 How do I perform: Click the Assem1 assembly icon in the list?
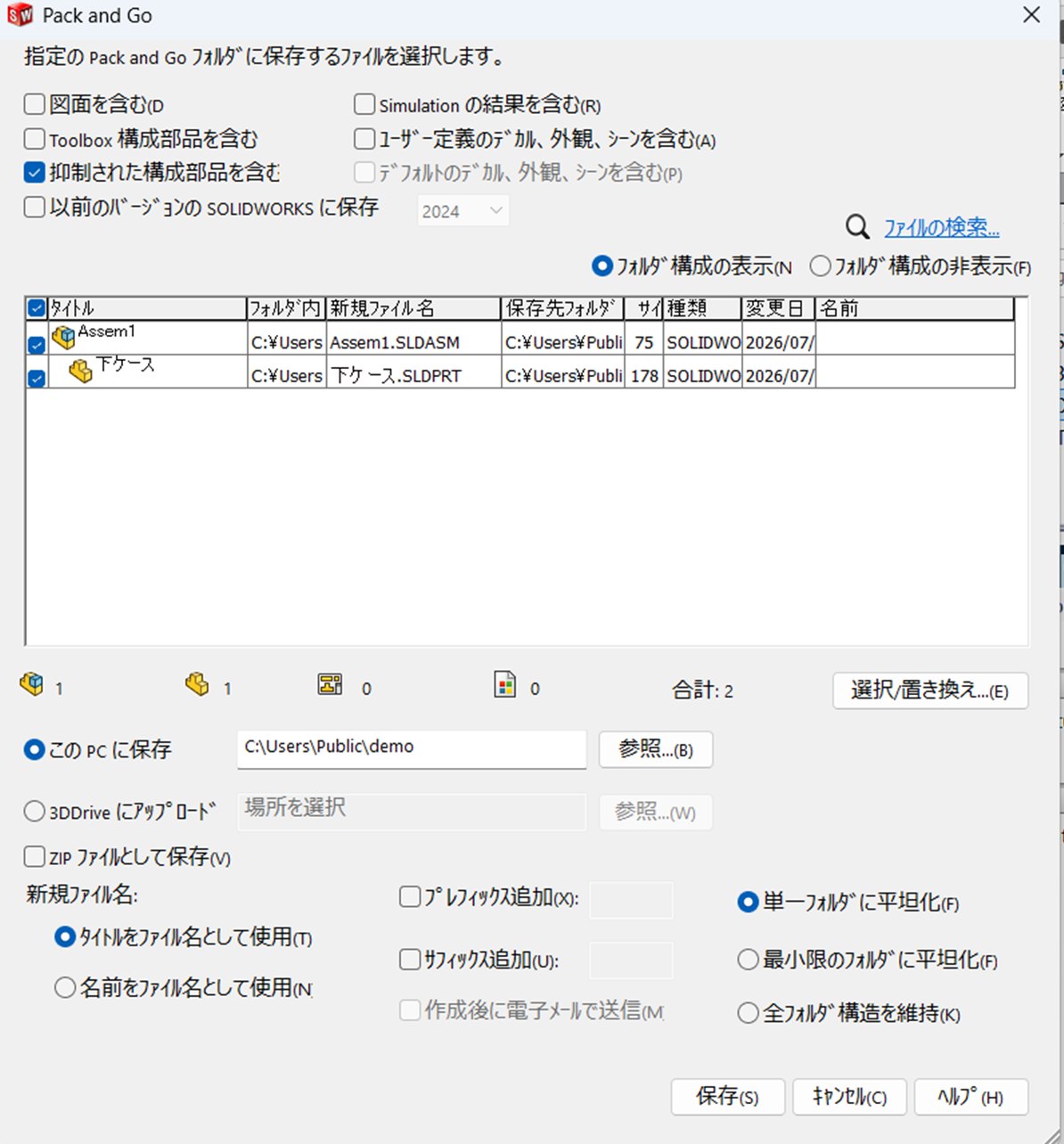coord(63,338)
